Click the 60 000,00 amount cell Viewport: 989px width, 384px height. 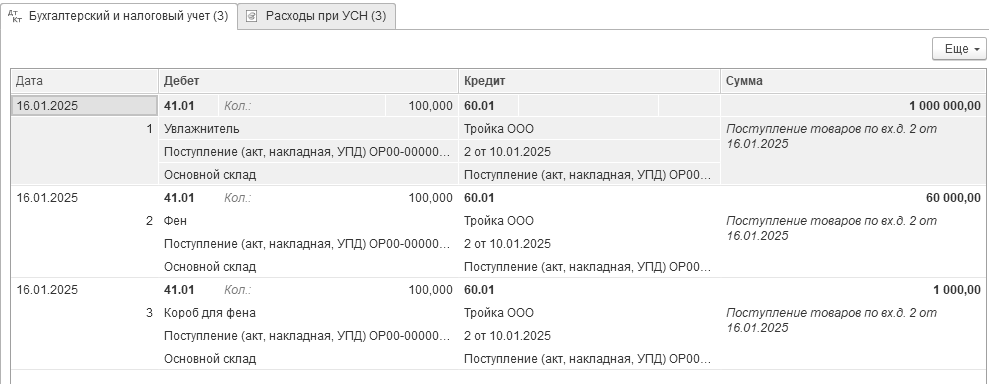pos(853,198)
